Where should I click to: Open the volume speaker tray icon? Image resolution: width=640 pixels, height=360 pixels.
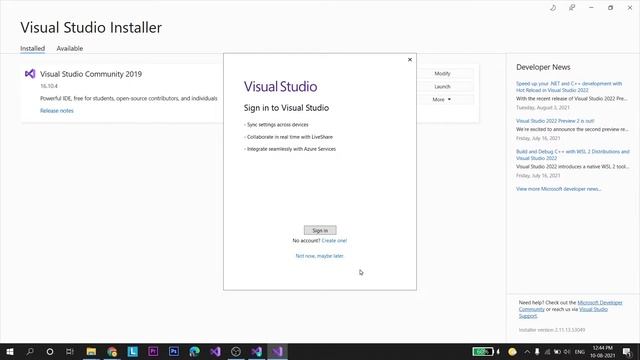tap(567, 351)
